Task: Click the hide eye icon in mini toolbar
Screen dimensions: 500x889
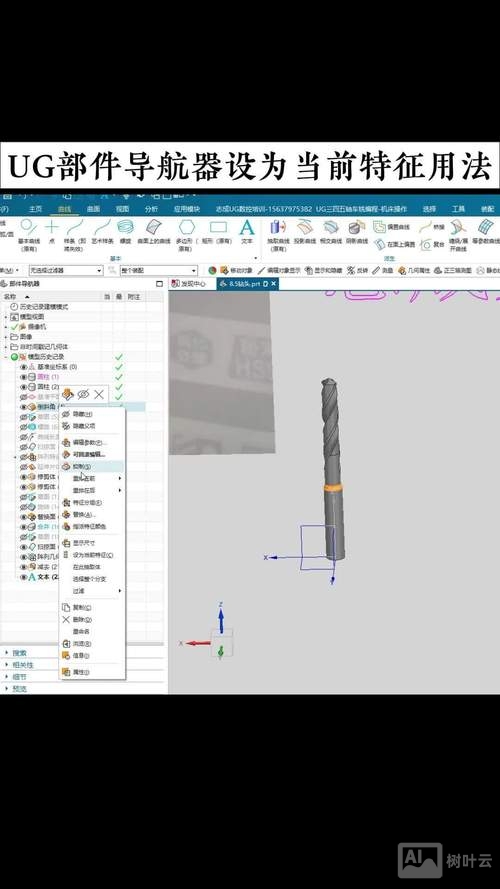Action: coord(83,394)
